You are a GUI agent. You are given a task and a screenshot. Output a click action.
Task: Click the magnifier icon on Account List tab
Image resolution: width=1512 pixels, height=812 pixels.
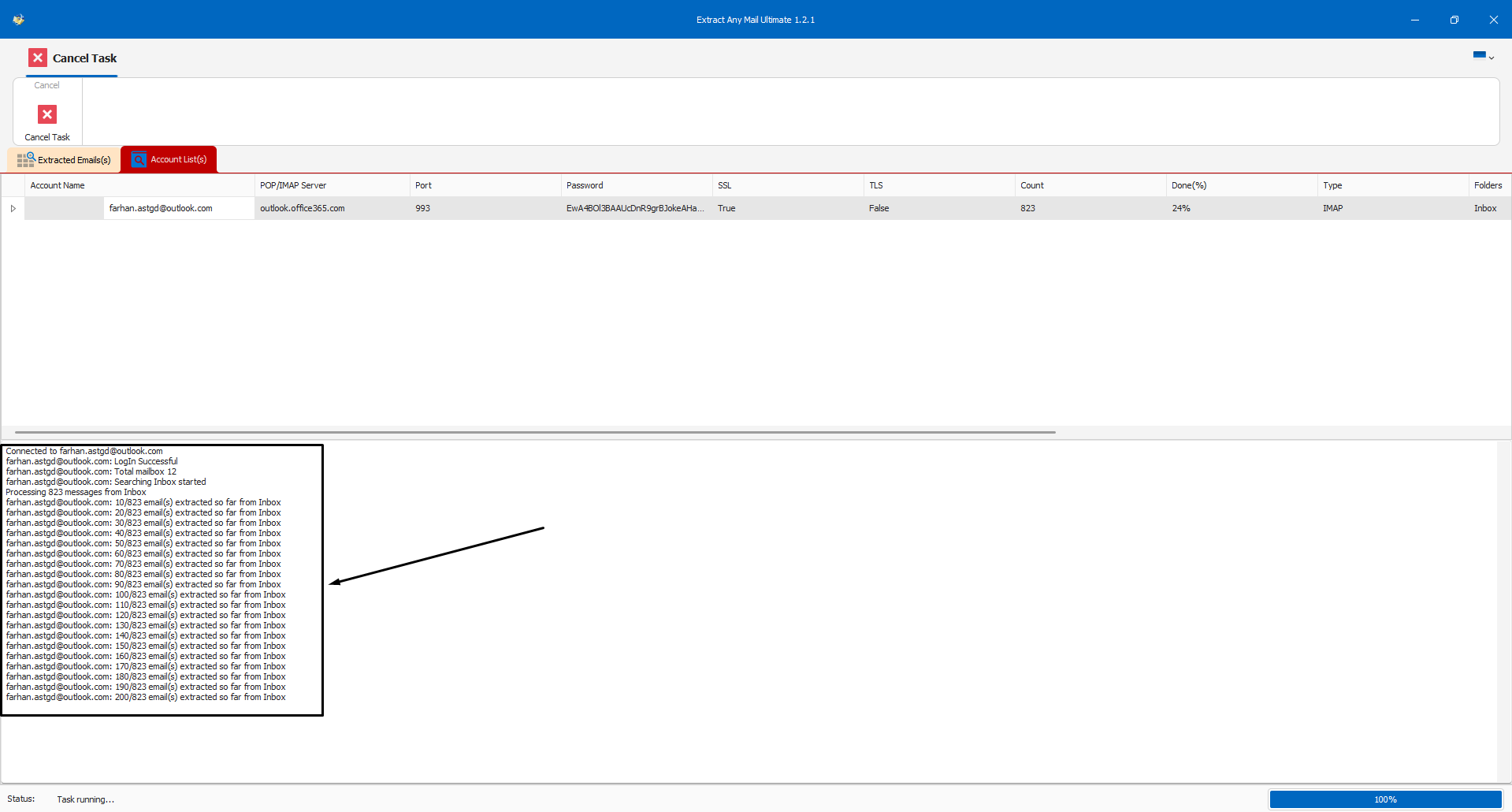tap(139, 160)
